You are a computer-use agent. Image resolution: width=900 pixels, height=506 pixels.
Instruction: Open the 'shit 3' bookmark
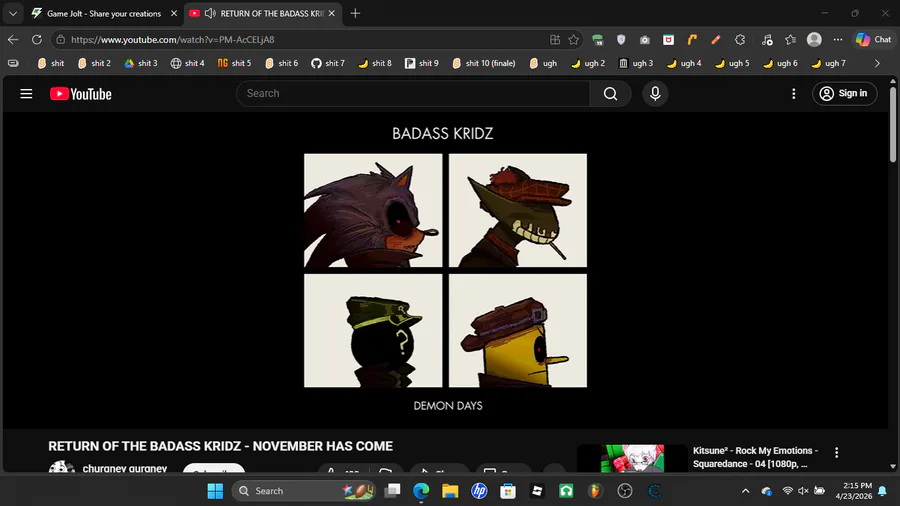141,63
